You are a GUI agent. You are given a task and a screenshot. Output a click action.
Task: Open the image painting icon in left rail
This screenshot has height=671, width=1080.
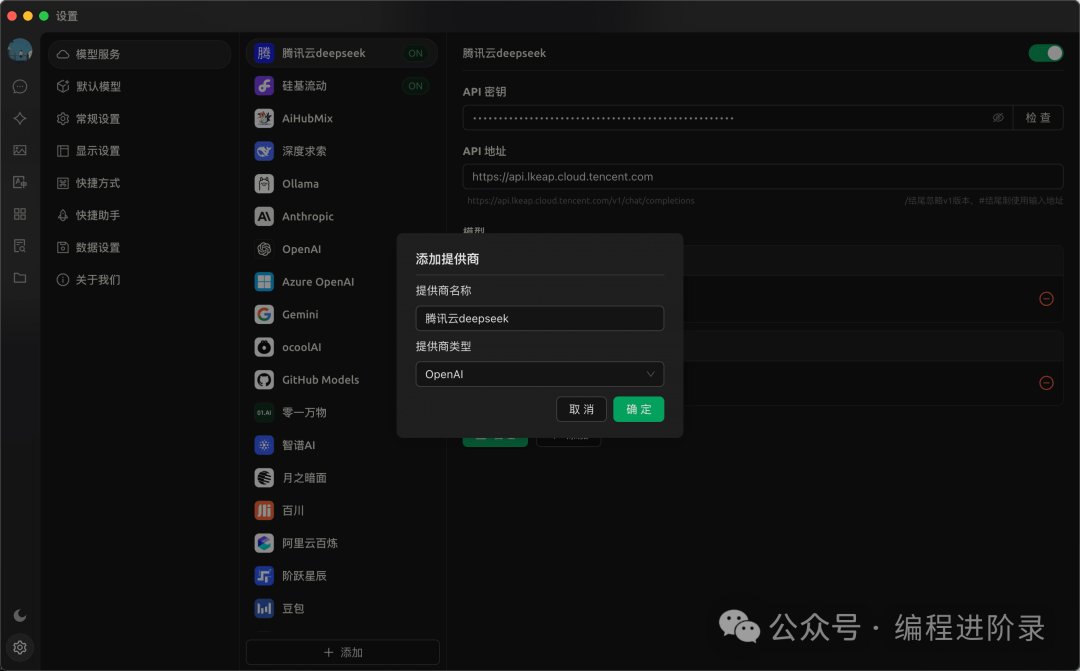point(20,150)
